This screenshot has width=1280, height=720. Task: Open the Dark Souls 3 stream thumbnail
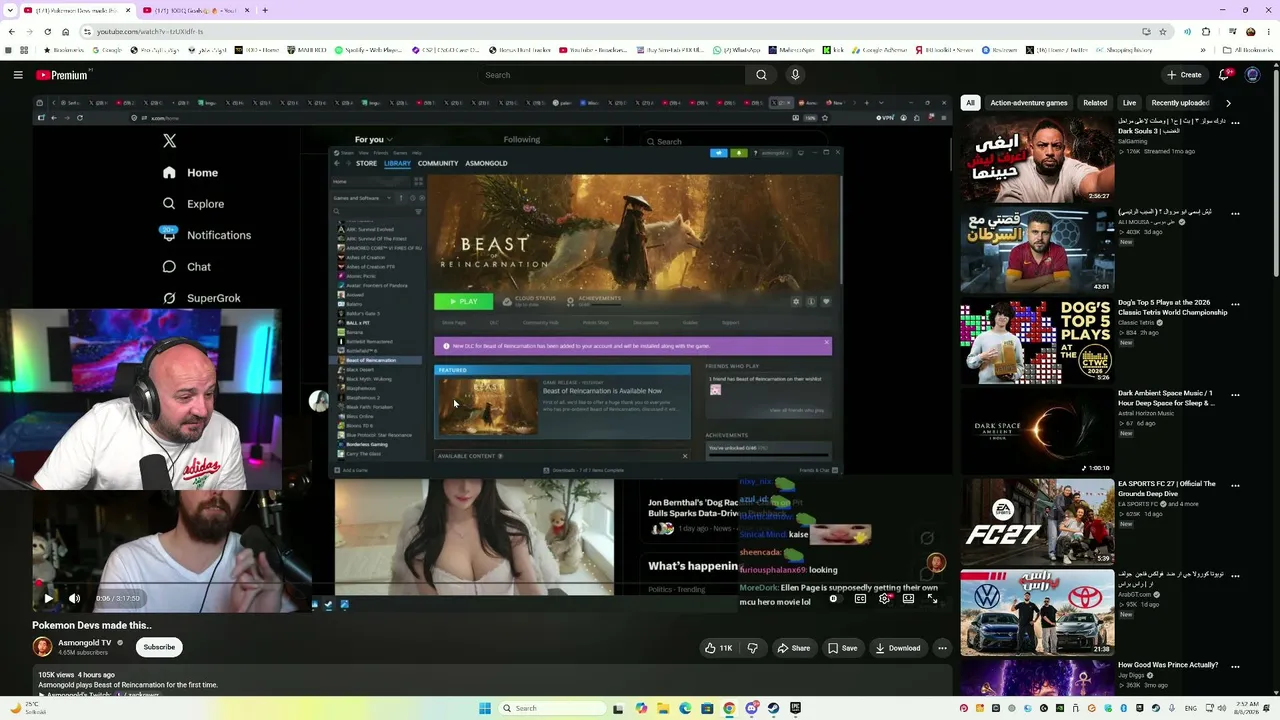[1037, 160]
